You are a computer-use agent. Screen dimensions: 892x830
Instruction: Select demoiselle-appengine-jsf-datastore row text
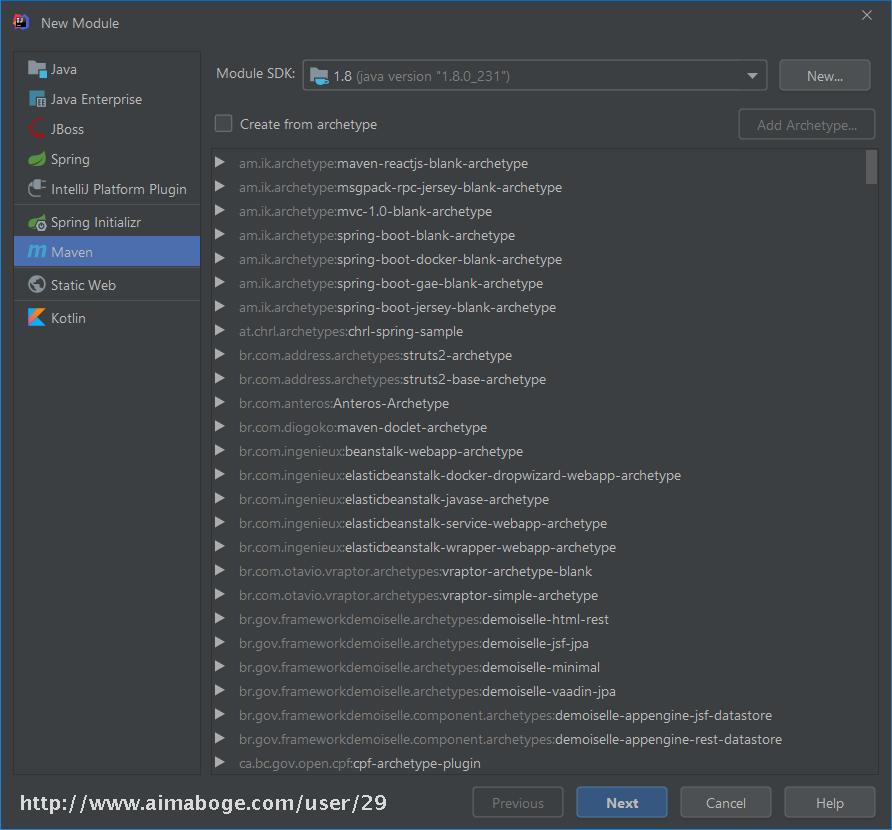(x=505, y=715)
